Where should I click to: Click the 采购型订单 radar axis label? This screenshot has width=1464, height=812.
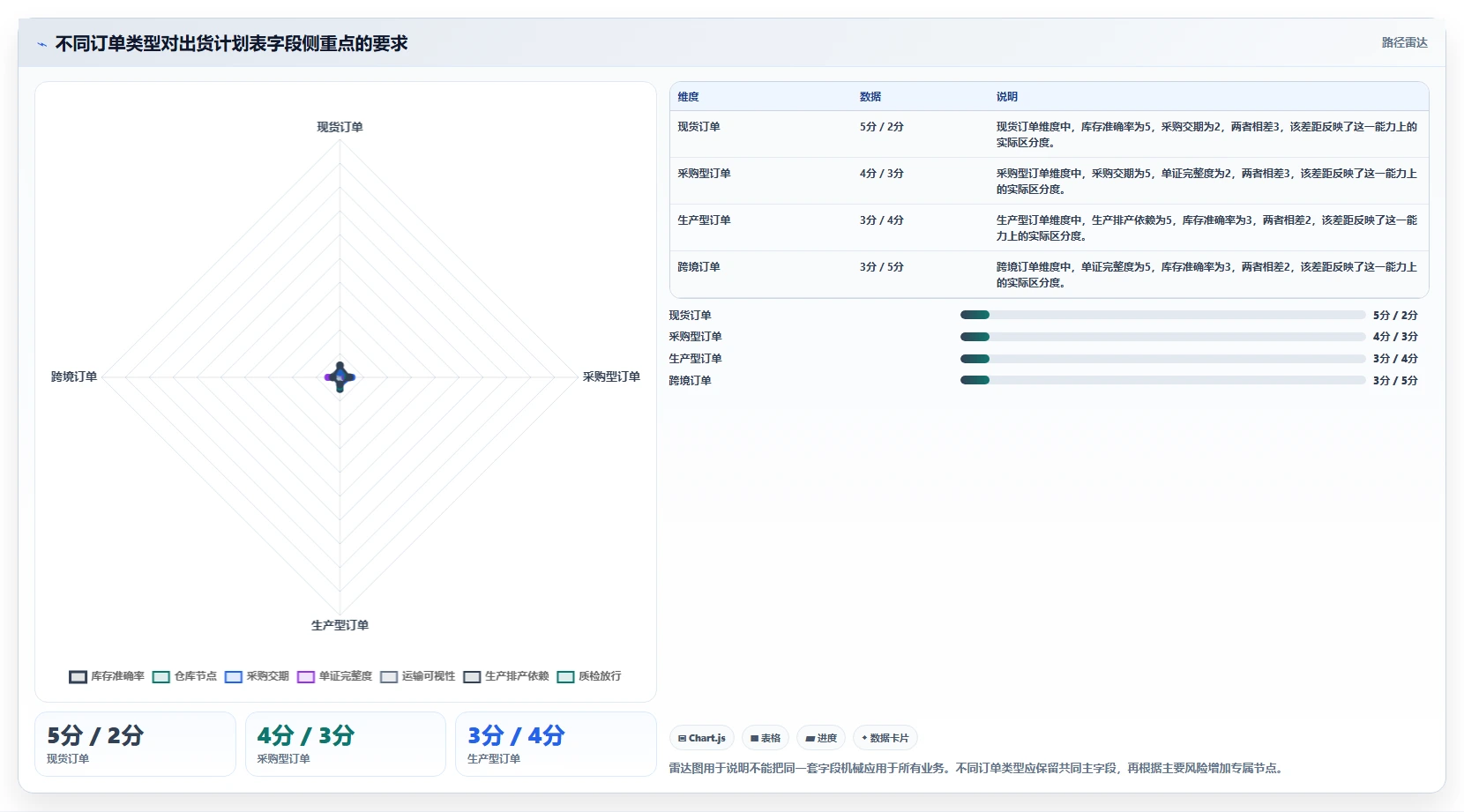pos(611,376)
